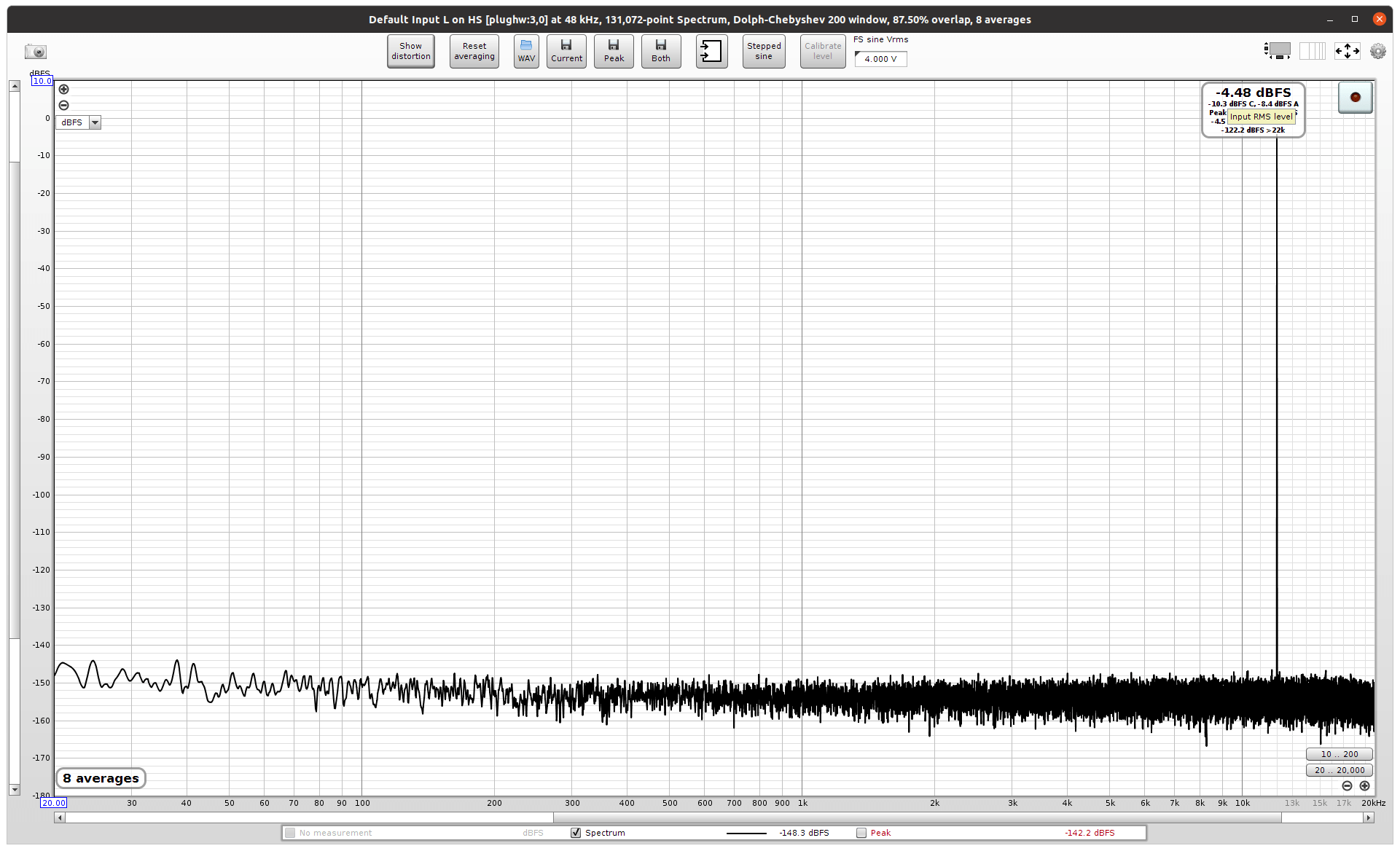Click Calibrate level button
Viewport: 1400px width, 851px height.
pos(823,51)
